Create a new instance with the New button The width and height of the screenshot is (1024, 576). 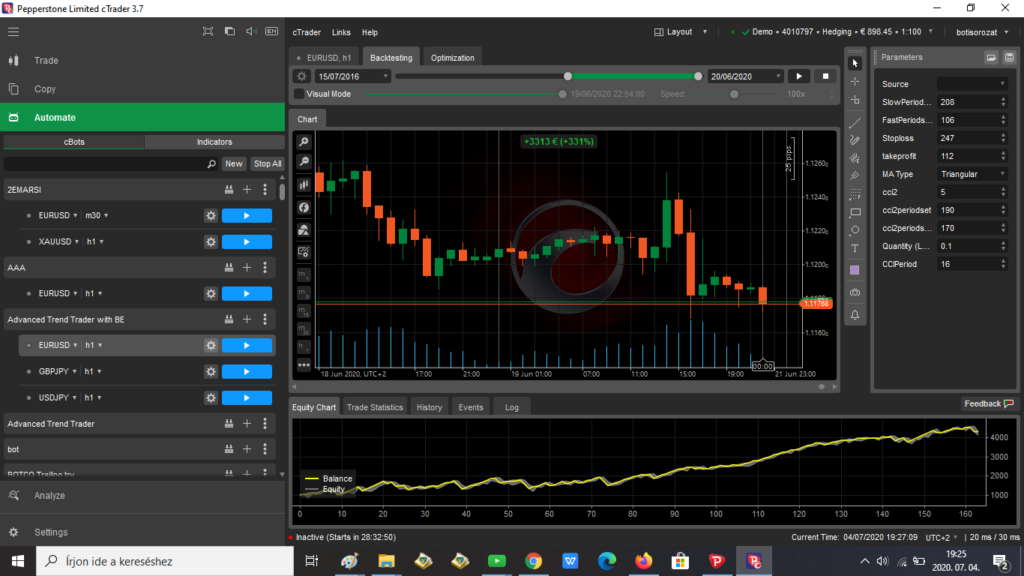[233, 163]
